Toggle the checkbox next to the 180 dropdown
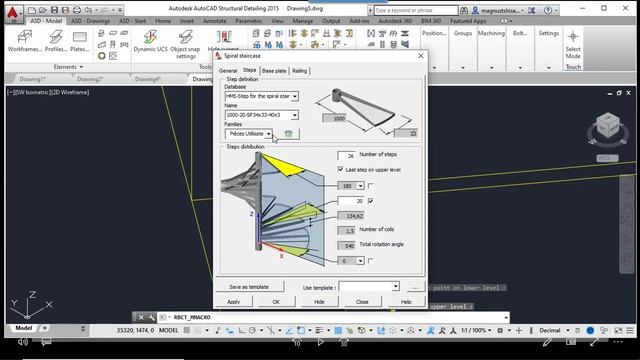640x360 pixels. 371,186
